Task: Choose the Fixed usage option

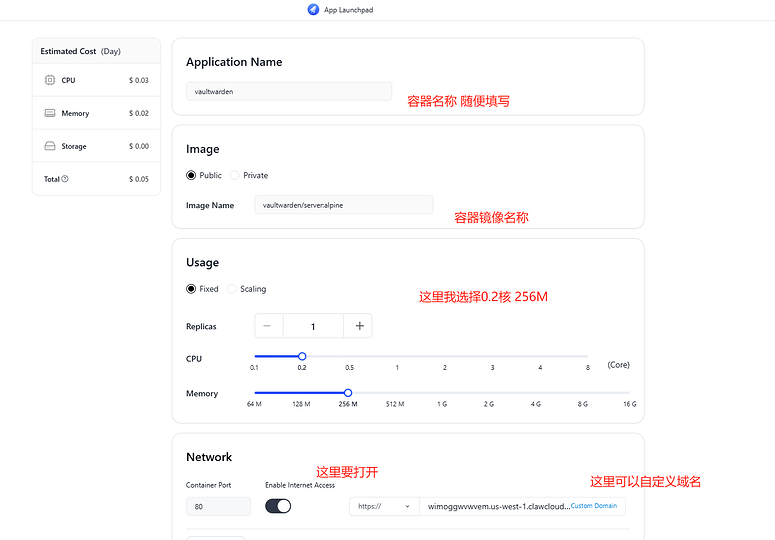Action: (x=191, y=289)
